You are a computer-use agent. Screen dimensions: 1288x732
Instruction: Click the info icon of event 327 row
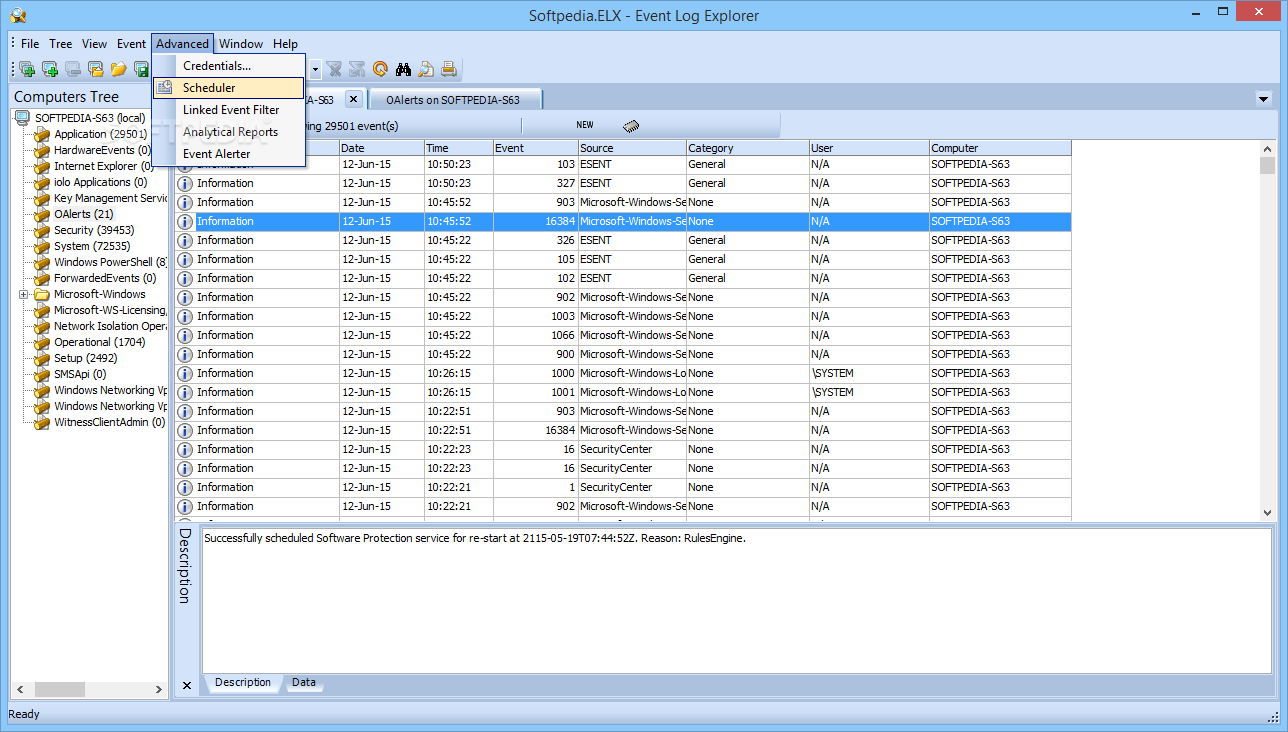pos(185,184)
